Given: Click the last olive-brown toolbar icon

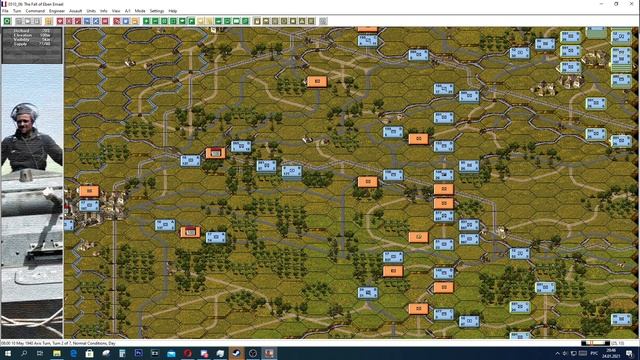Looking at the screenshot, I should [311, 21].
